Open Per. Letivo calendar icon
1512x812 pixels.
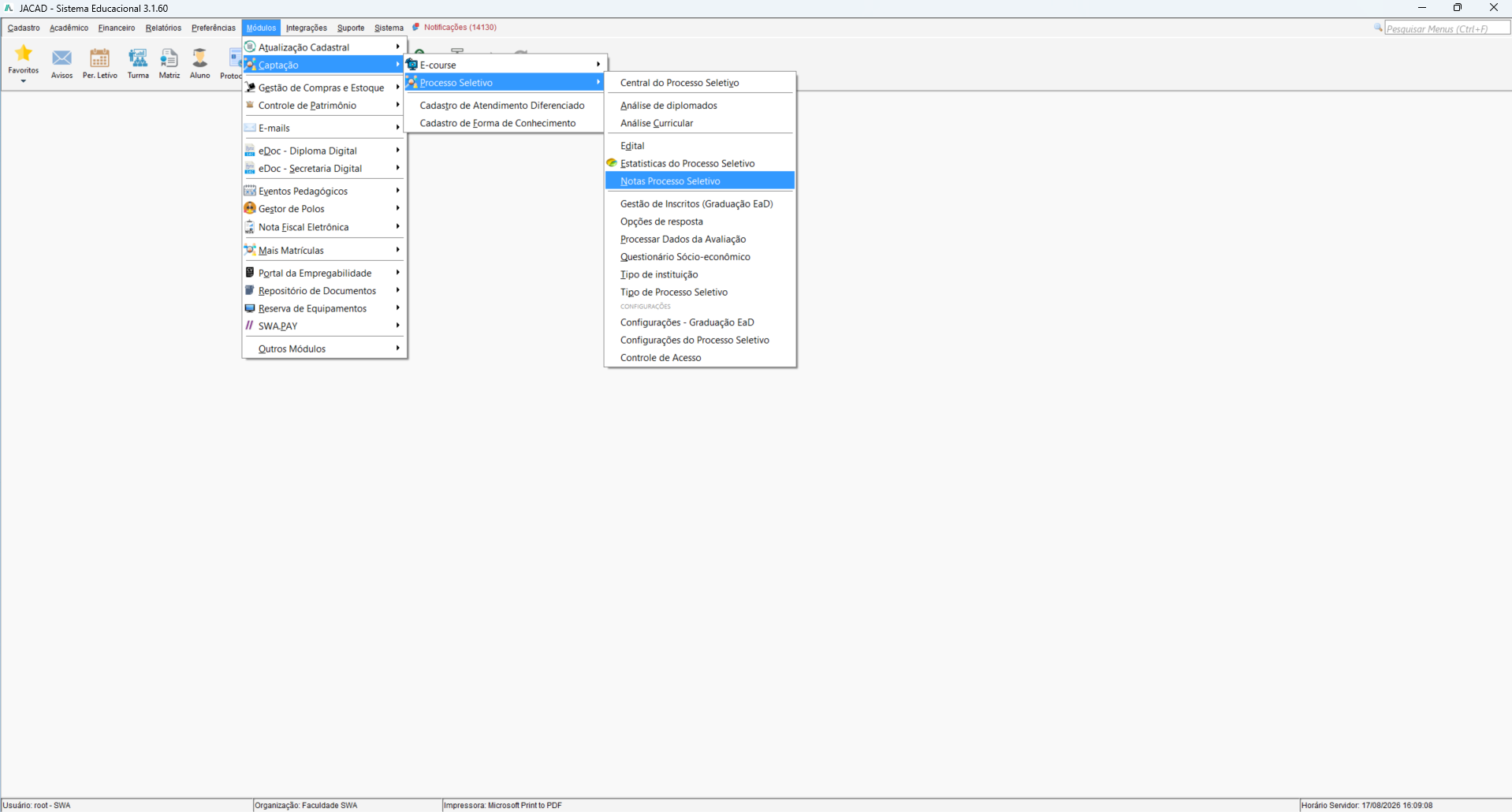(x=99, y=58)
